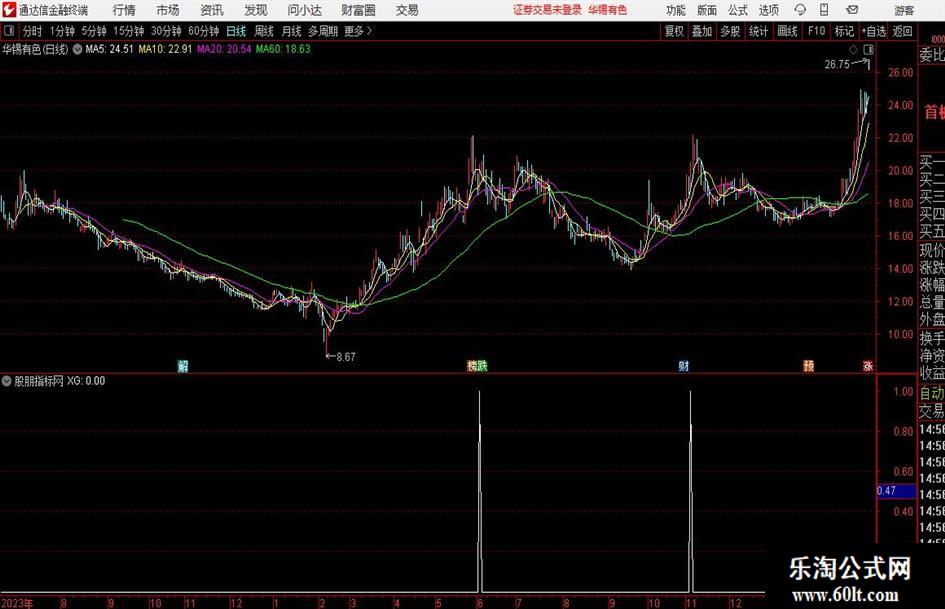Switch to 5分钟 period tab

pyautogui.click(x=94, y=31)
